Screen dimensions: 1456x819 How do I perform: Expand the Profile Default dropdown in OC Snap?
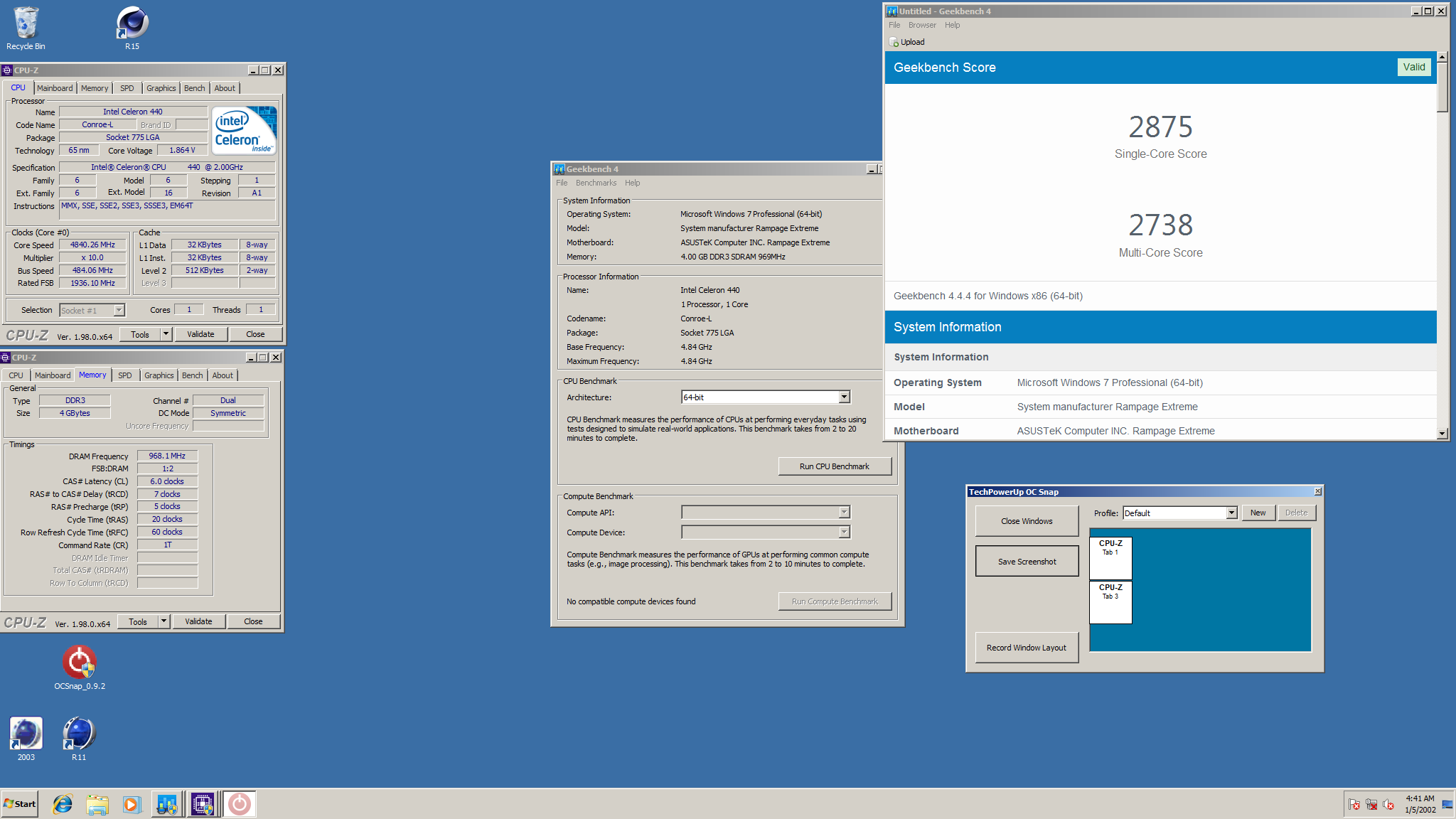click(1231, 513)
